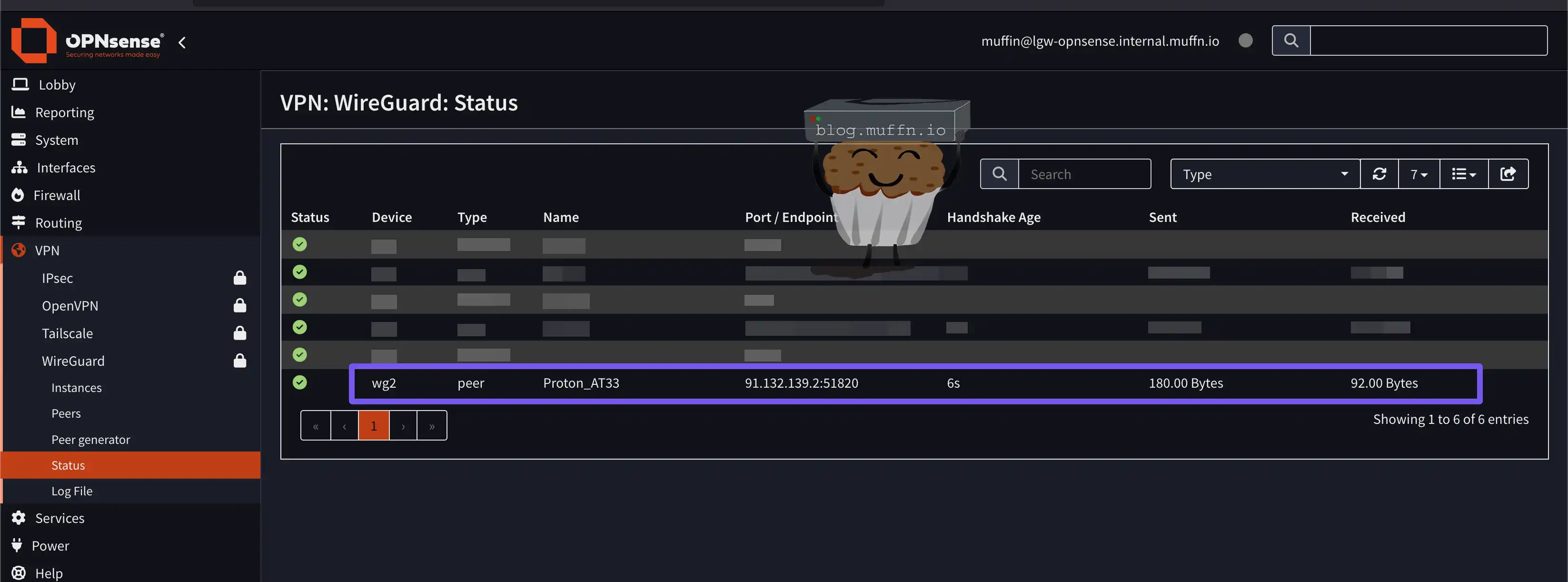Viewport: 1568px width, 582px height.
Task: Click the WireGuard lock icon in sidebar
Action: tap(240, 361)
